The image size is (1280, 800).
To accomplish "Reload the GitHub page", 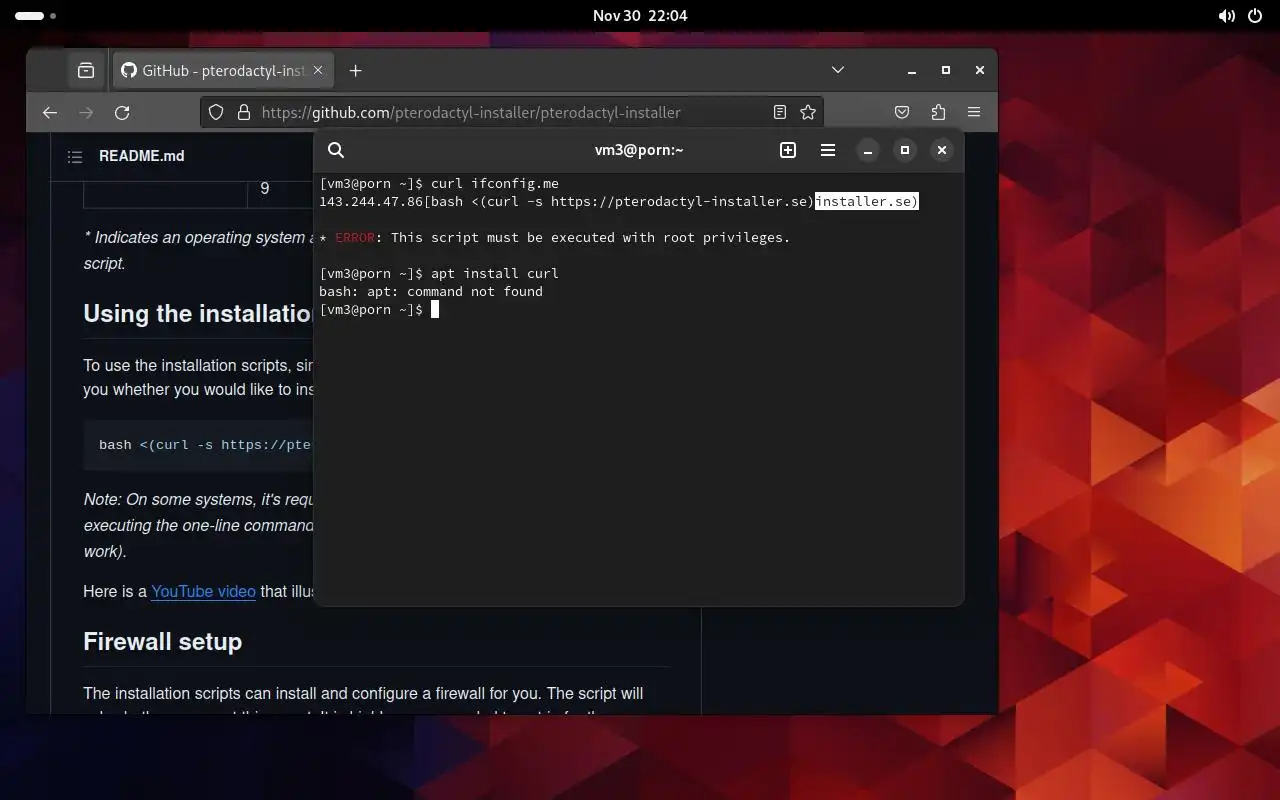I will click(122, 113).
